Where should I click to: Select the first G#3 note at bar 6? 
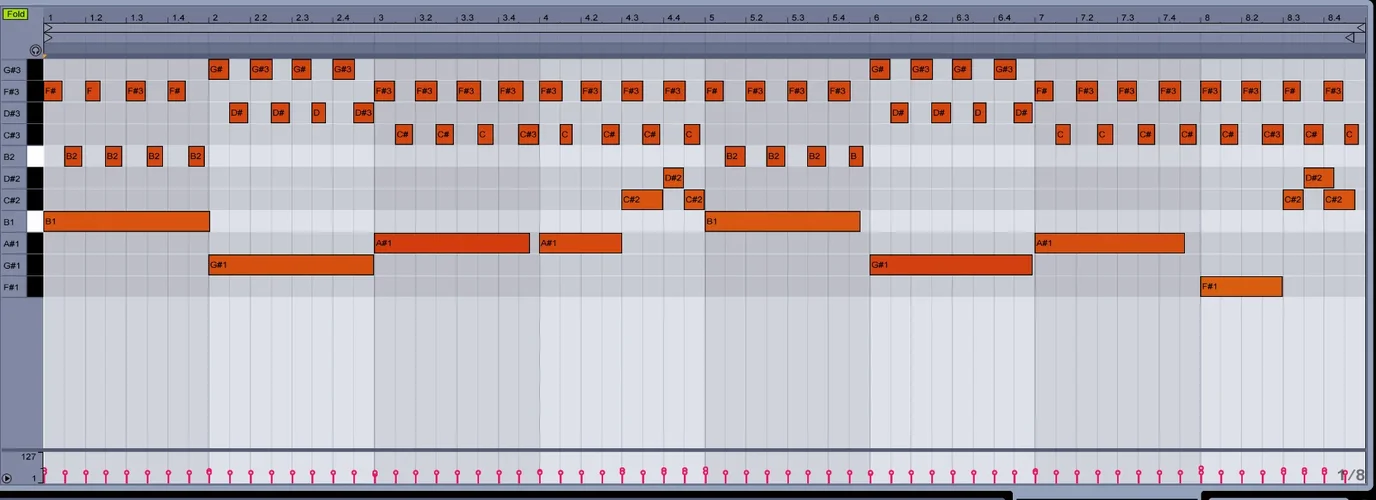pyautogui.click(x=879, y=70)
